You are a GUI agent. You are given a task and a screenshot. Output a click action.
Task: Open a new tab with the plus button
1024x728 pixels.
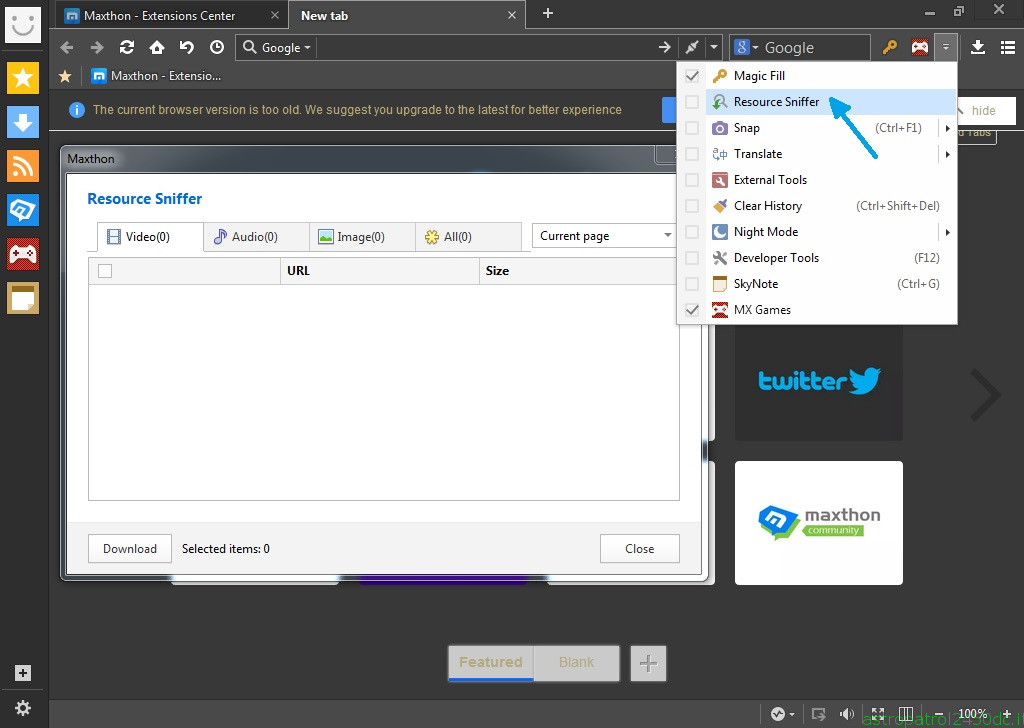[x=548, y=14]
